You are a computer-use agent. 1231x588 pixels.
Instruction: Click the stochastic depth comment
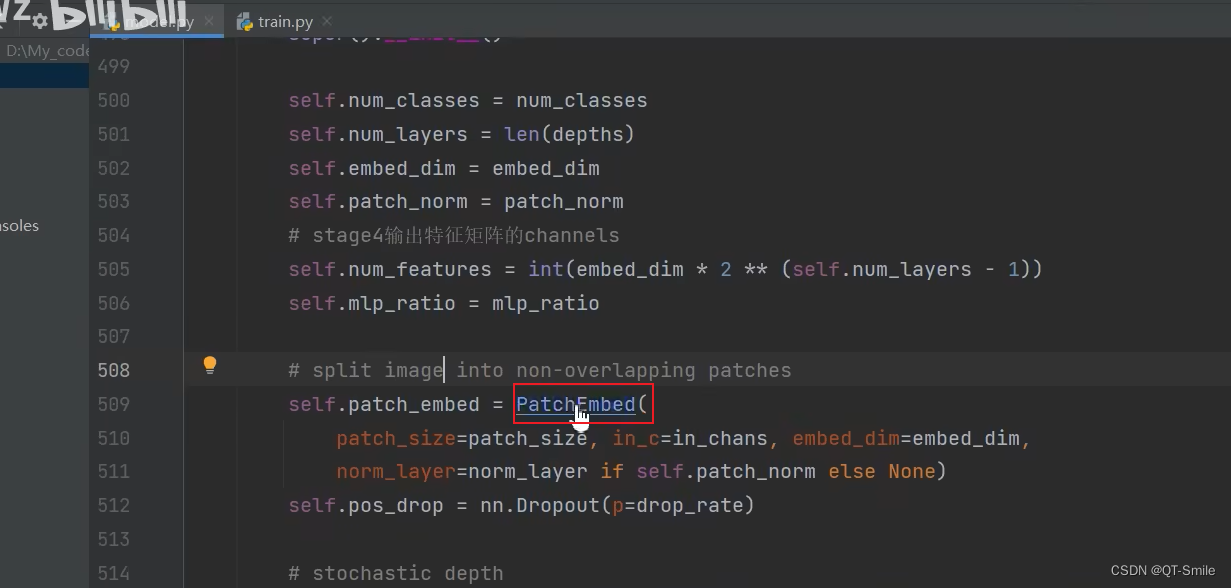click(x=396, y=573)
